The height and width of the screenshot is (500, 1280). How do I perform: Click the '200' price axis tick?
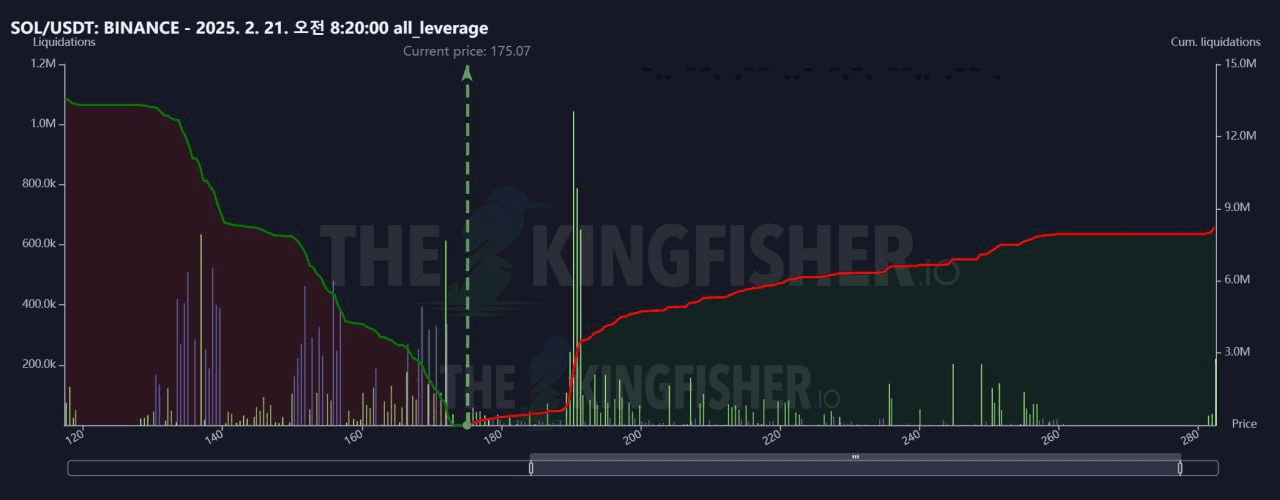pyautogui.click(x=632, y=437)
